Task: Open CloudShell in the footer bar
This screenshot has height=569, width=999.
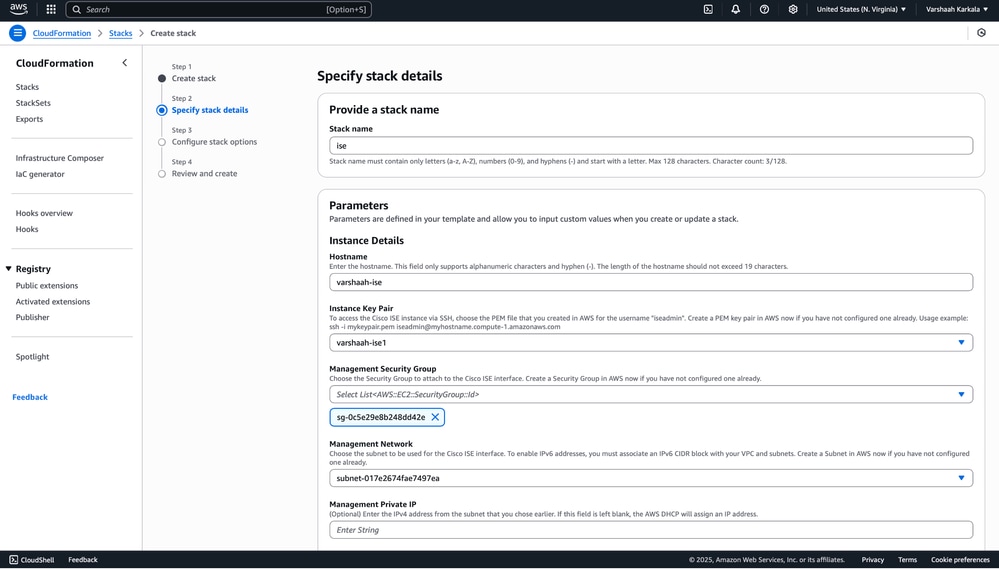Action: click(32, 560)
